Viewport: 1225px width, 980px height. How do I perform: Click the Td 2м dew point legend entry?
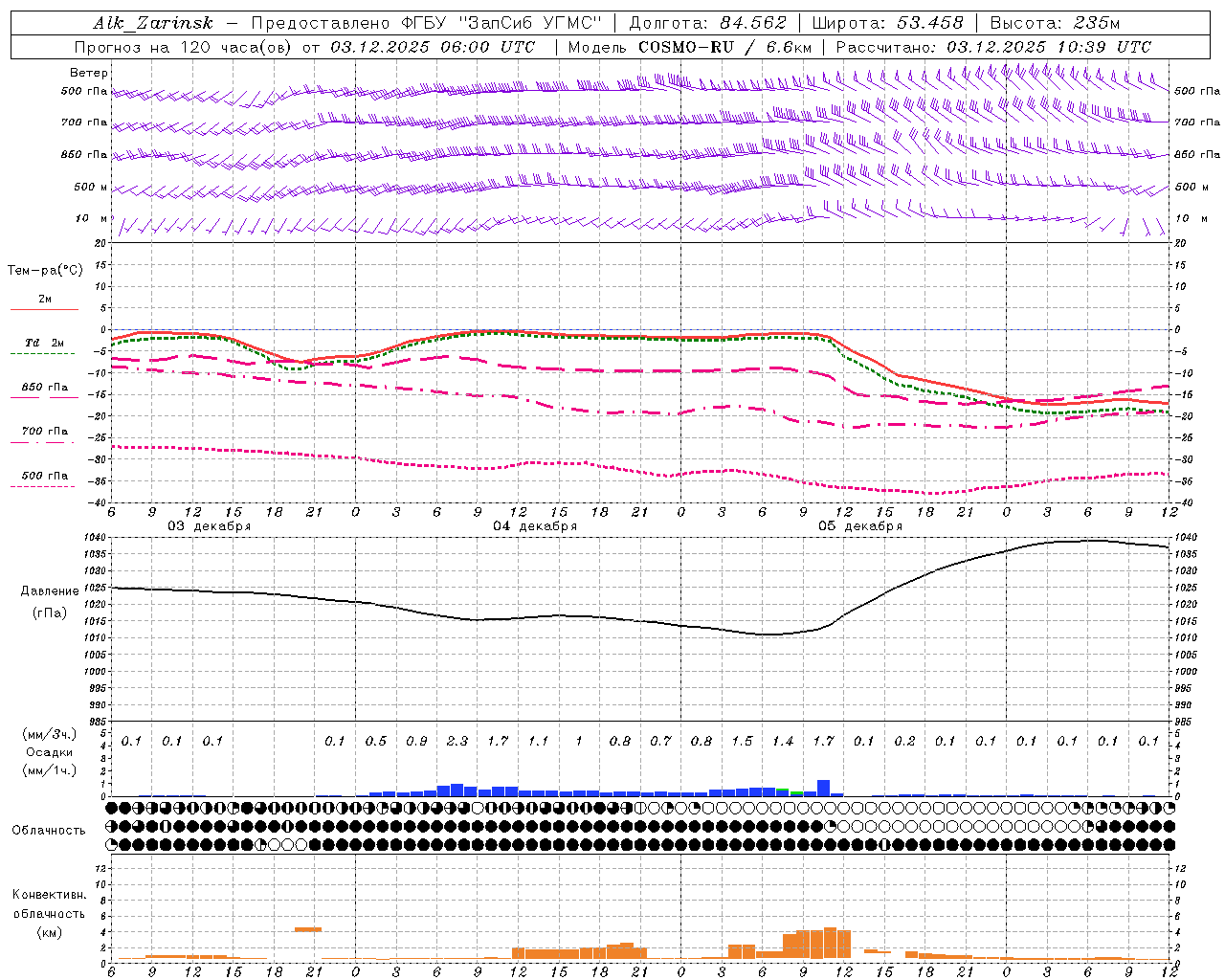45,343
